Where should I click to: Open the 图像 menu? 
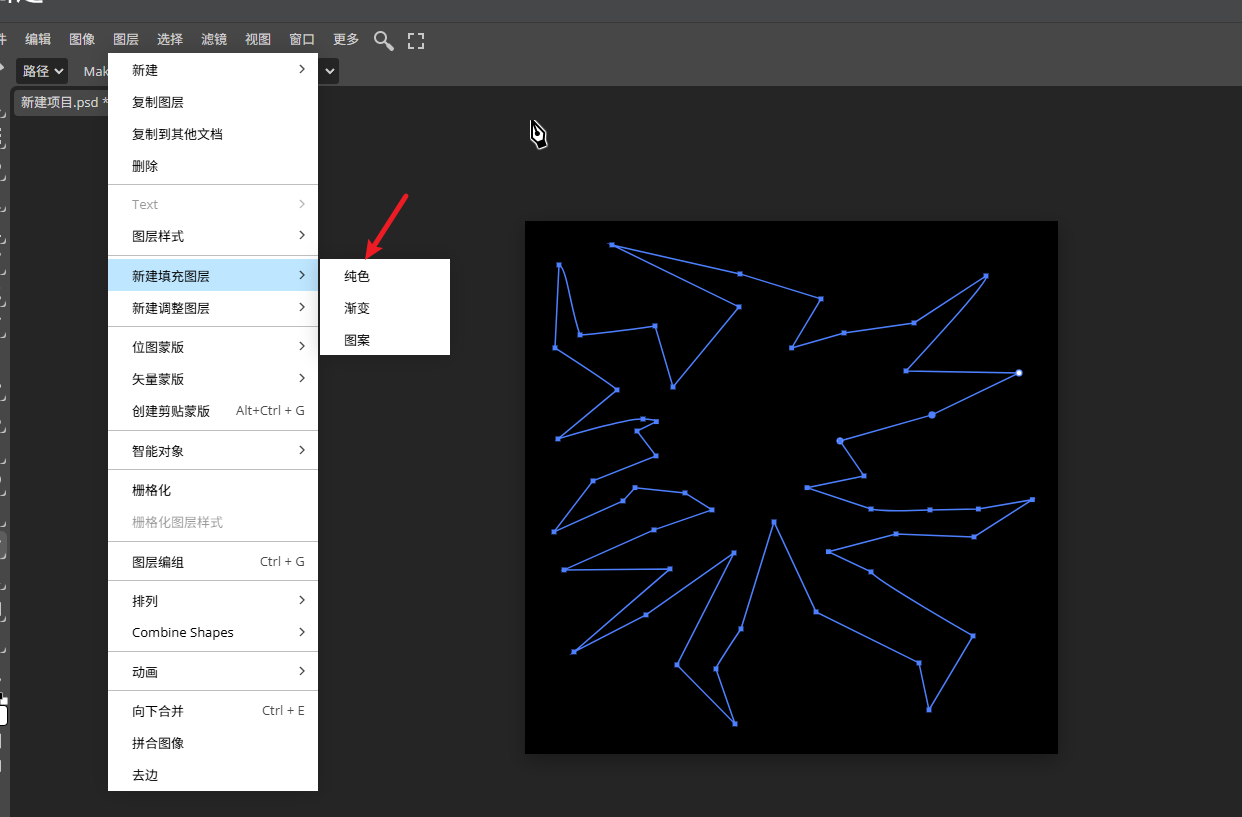(x=82, y=39)
